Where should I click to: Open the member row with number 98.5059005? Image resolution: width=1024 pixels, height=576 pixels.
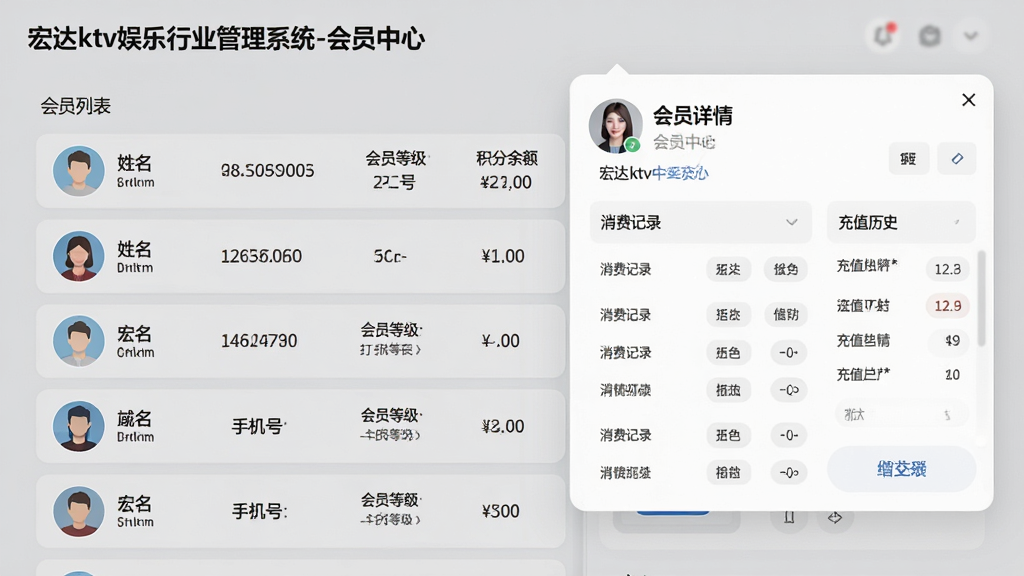pos(300,171)
